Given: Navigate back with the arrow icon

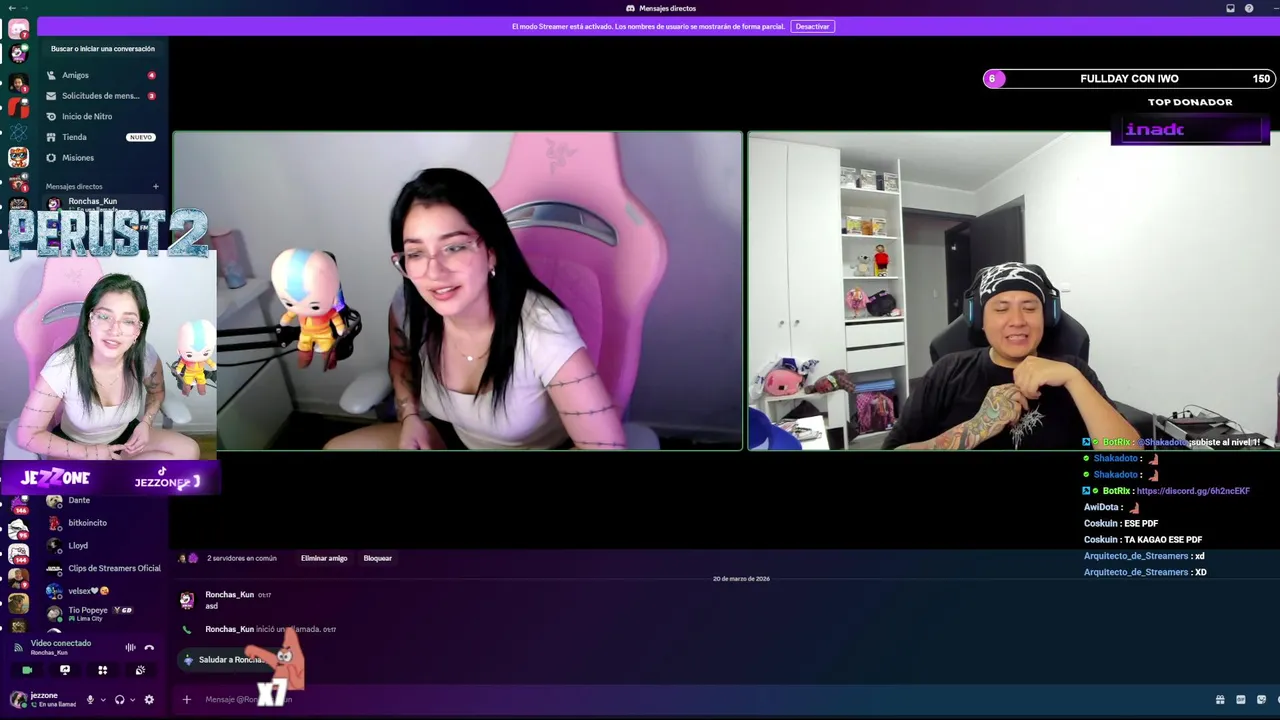Looking at the screenshot, I should click(10, 8).
